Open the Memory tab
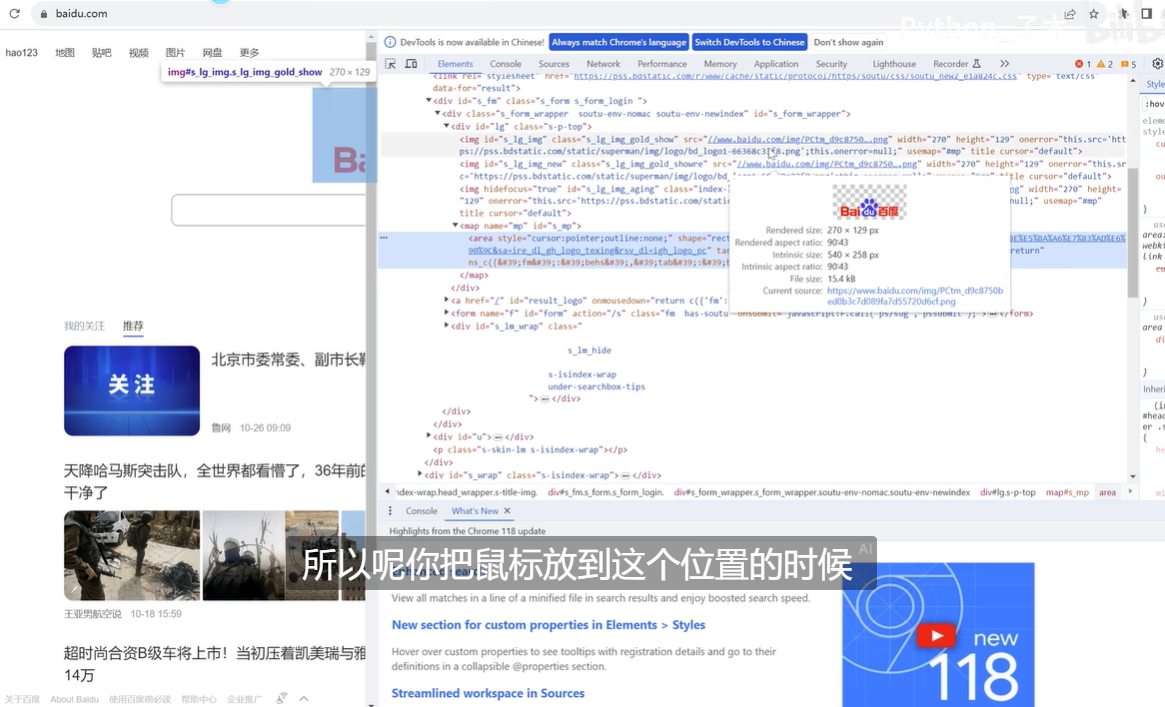The height and width of the screenshot is (707, 1165). (720, 64)
